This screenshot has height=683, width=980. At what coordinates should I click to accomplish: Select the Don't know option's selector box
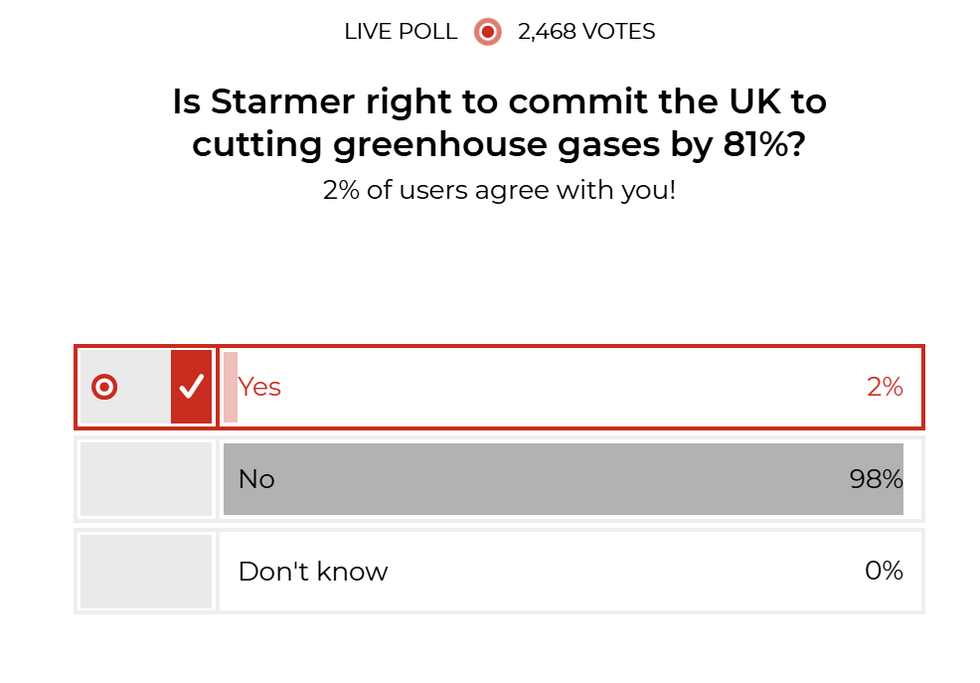(146, 571)
